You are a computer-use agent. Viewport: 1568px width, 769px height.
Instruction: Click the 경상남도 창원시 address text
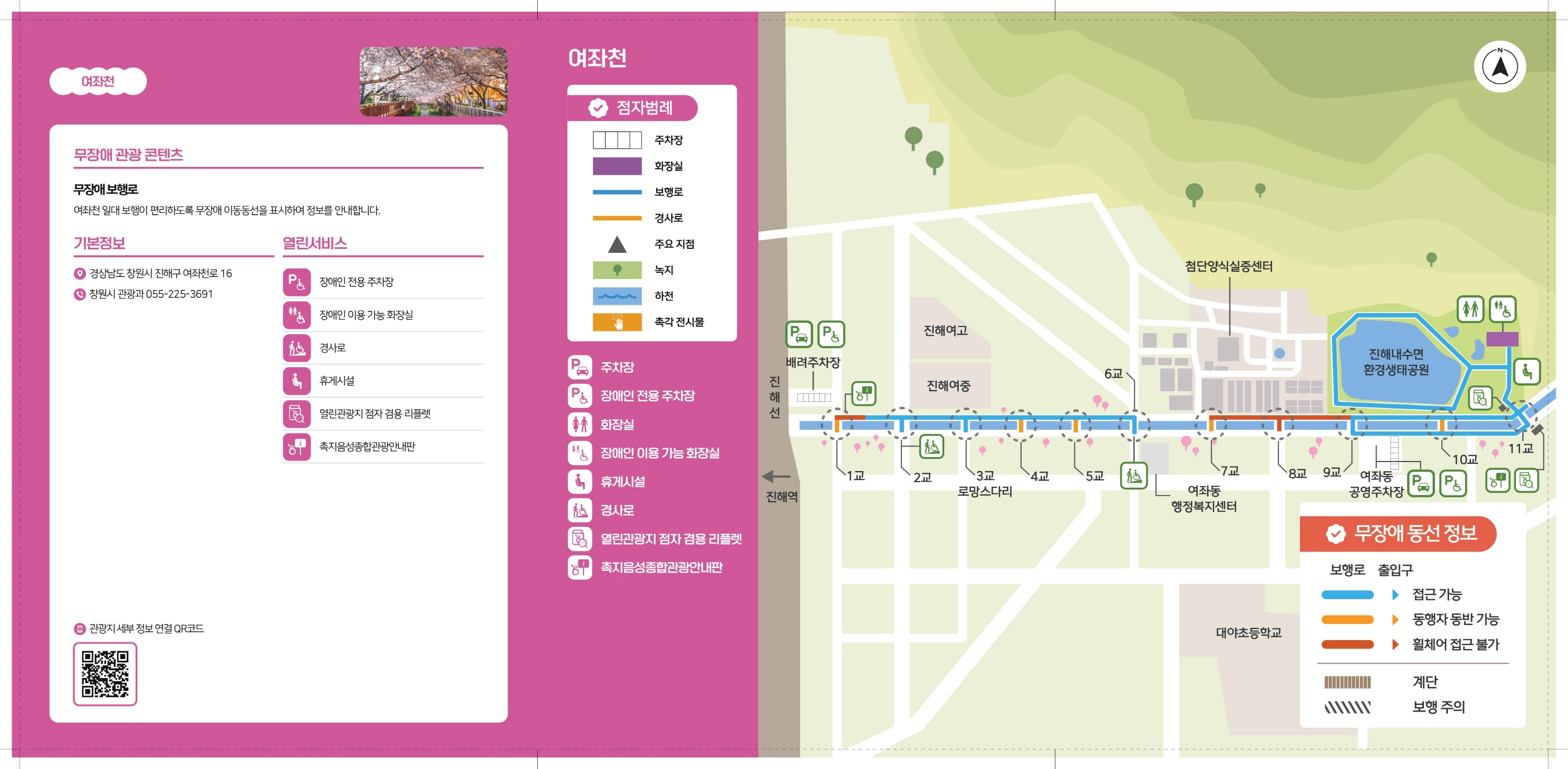tap(161, 273)
